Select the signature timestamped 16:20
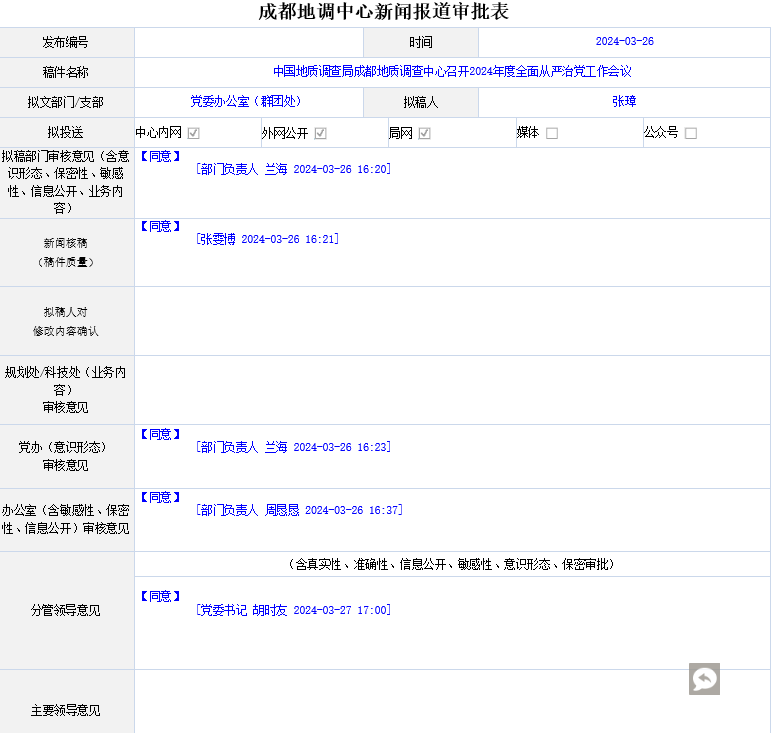 [293, 170]
